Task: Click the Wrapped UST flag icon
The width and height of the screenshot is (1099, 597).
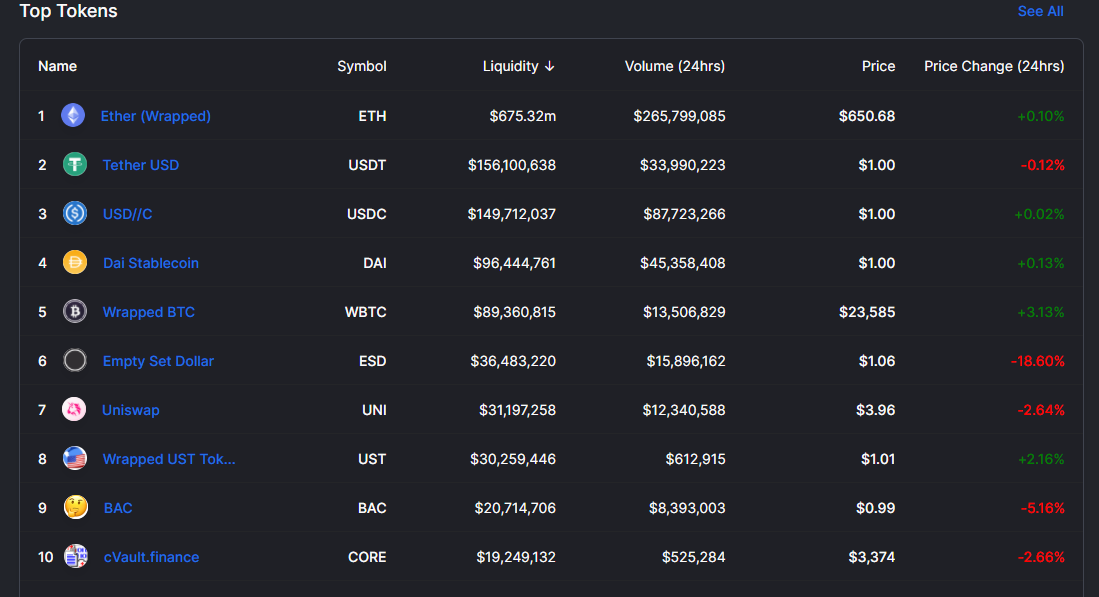Action: point(75,458)
